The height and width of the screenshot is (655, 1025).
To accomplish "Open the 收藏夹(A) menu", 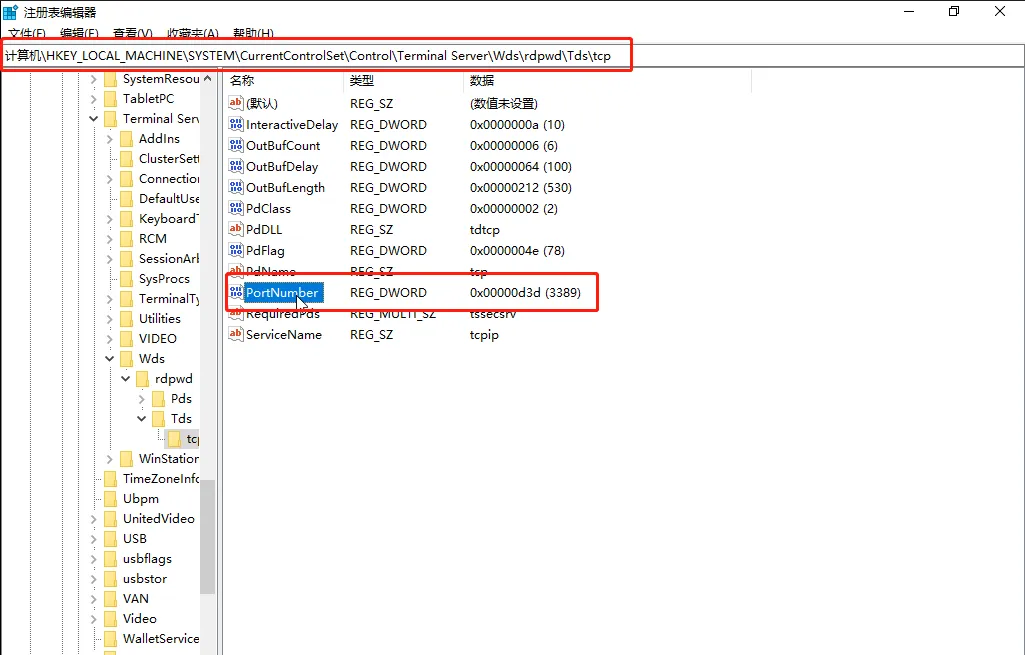I will [191, 33].
